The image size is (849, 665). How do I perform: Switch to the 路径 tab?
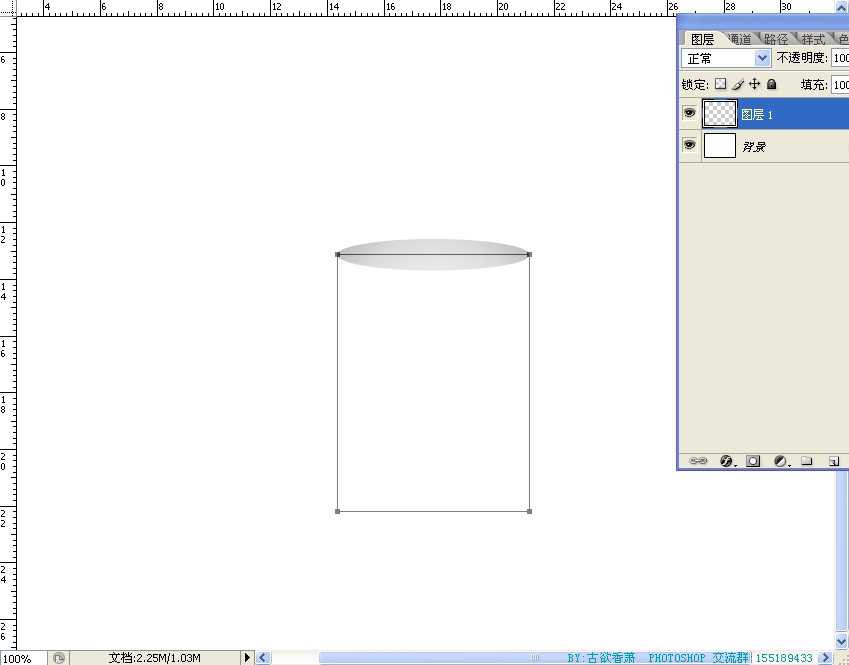[x=776, y=39]
